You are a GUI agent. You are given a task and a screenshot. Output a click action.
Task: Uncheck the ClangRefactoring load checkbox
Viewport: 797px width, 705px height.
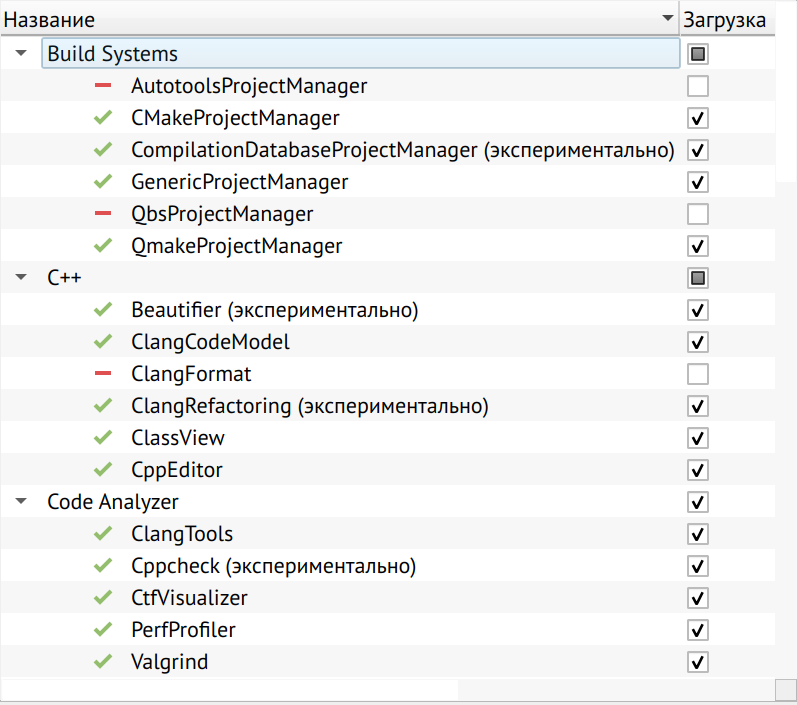pos(698,406)
